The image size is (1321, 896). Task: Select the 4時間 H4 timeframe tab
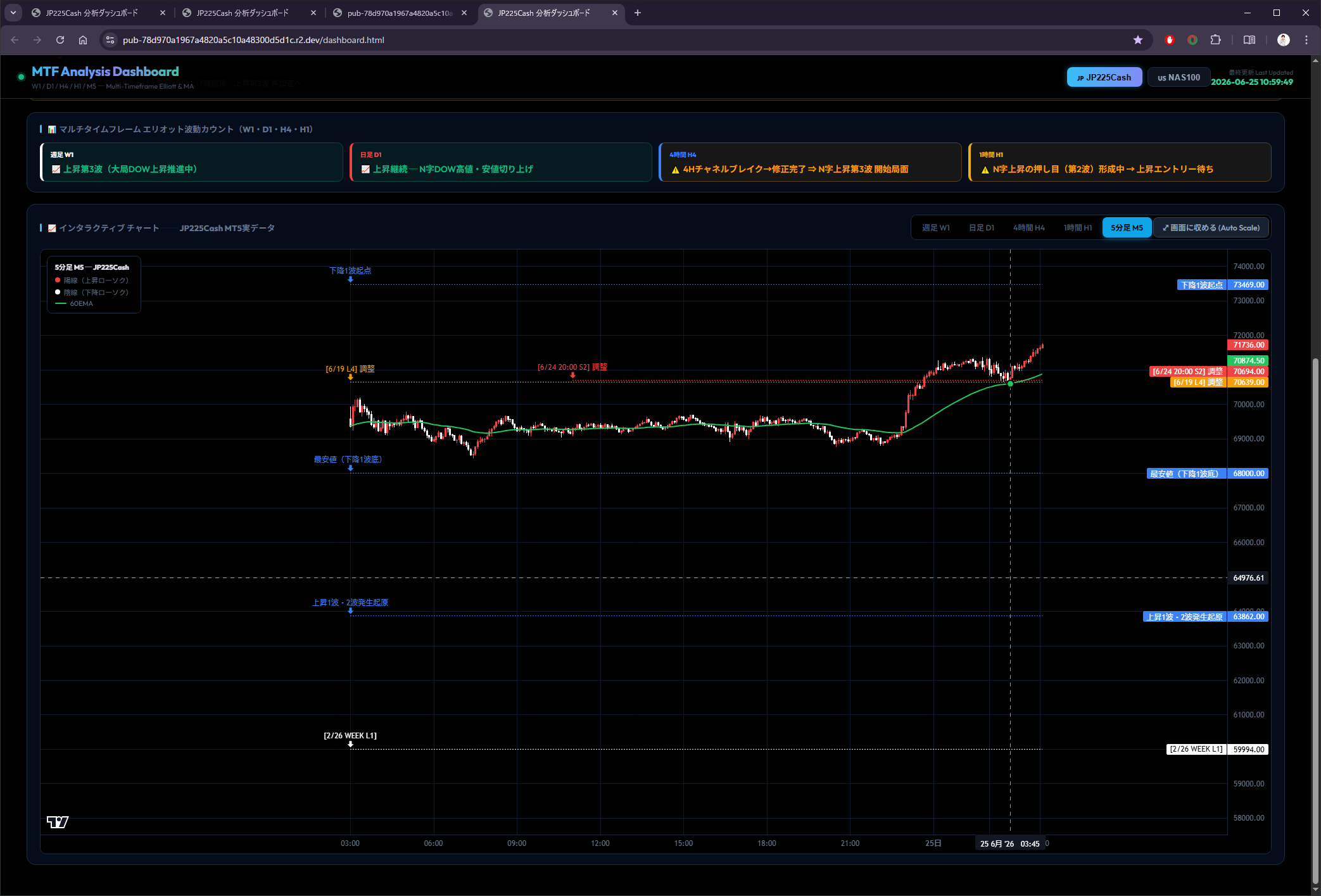tap(1029, 227)
